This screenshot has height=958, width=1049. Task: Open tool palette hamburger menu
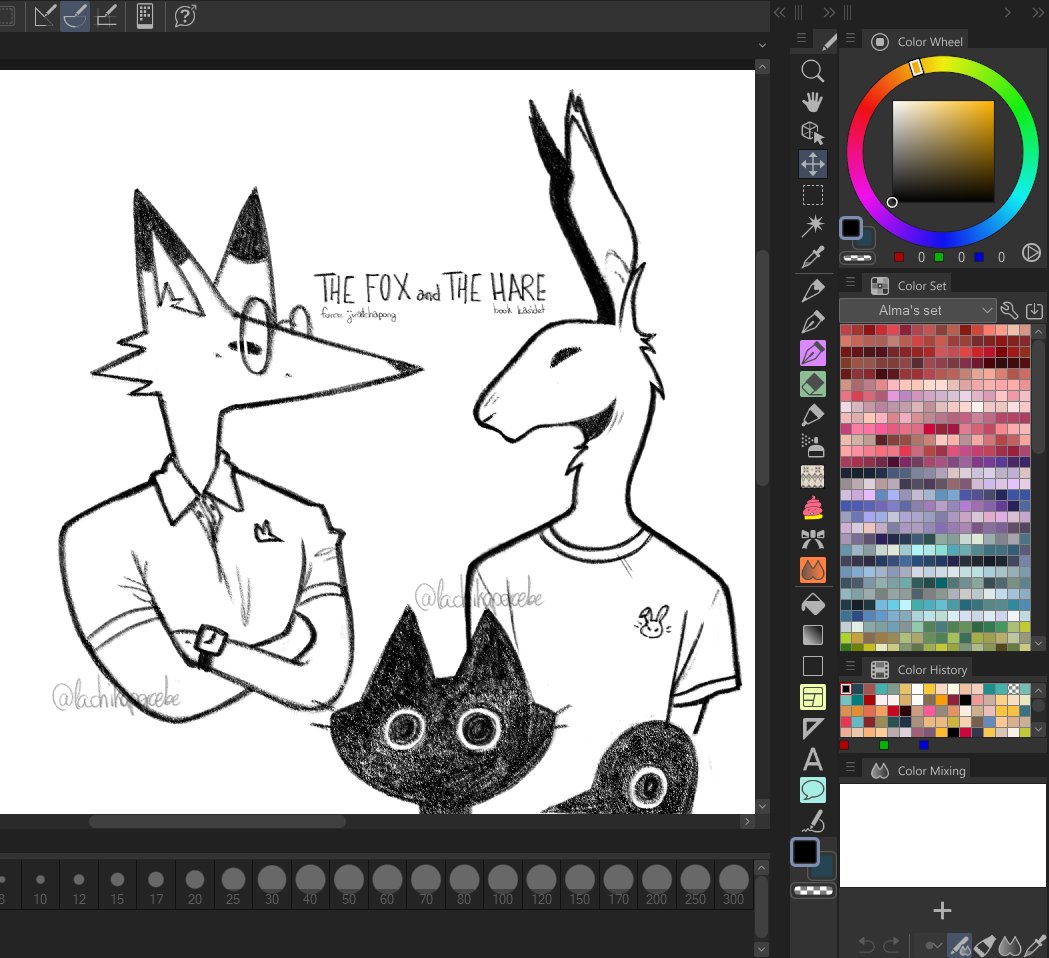(801, 39)
